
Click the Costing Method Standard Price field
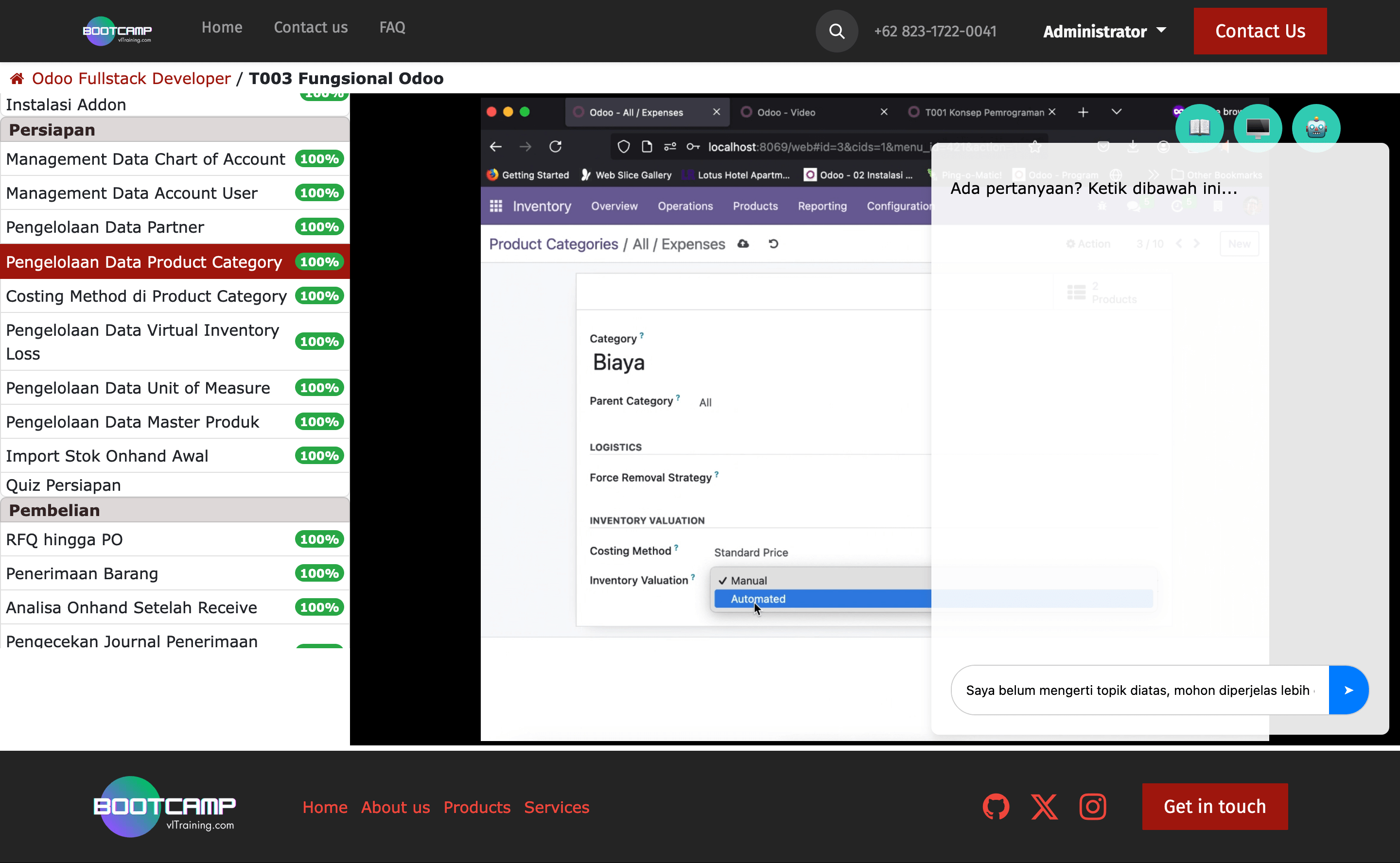[x=751, y=552]
